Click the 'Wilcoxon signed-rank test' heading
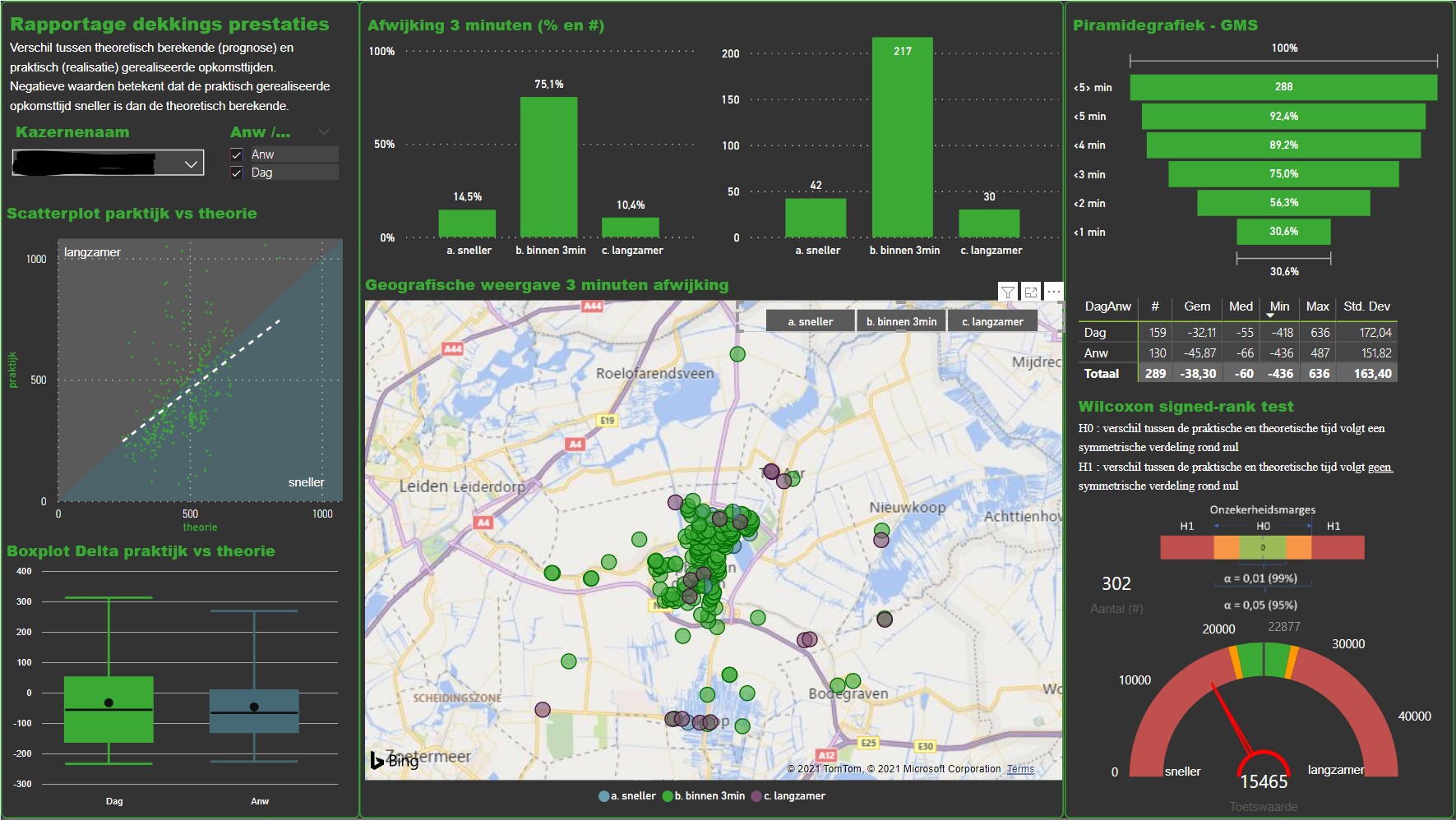This screenshot has height=820, width=1456. coord(1186,407)
